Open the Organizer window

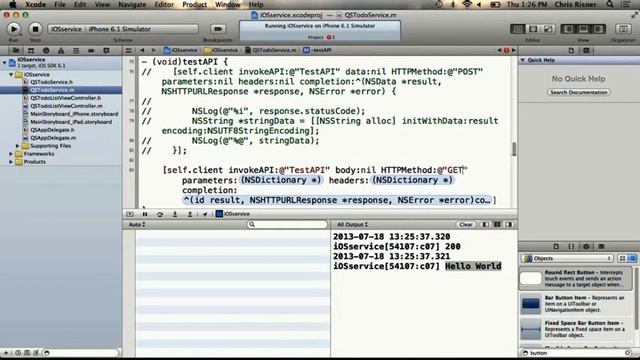tap(623, 29)
